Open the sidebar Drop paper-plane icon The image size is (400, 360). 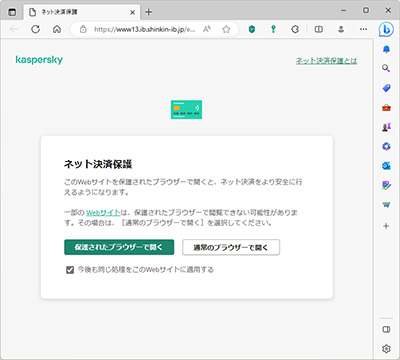point(386,205)
